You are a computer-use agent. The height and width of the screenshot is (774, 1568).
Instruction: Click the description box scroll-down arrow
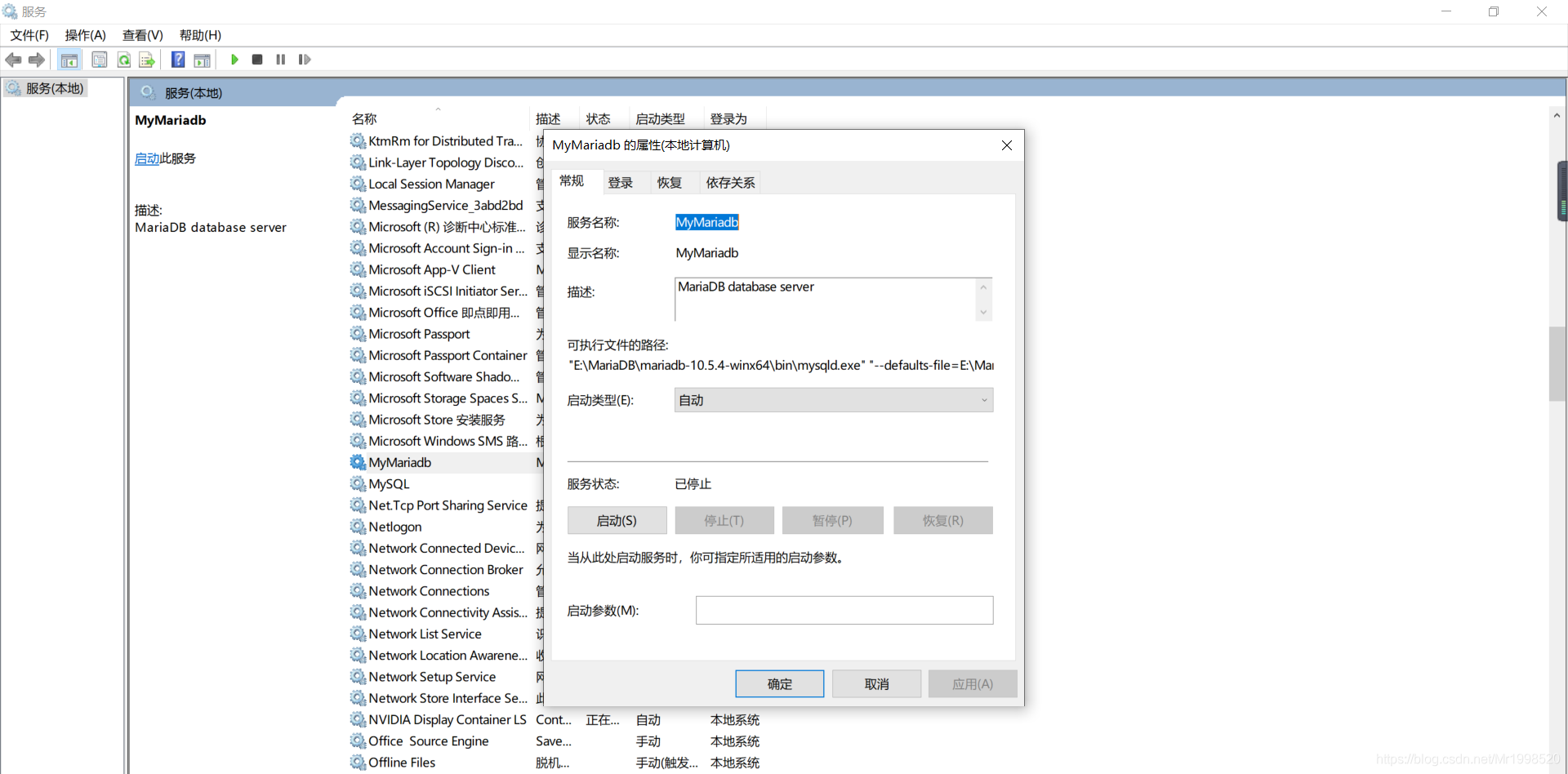click(983, 312)
